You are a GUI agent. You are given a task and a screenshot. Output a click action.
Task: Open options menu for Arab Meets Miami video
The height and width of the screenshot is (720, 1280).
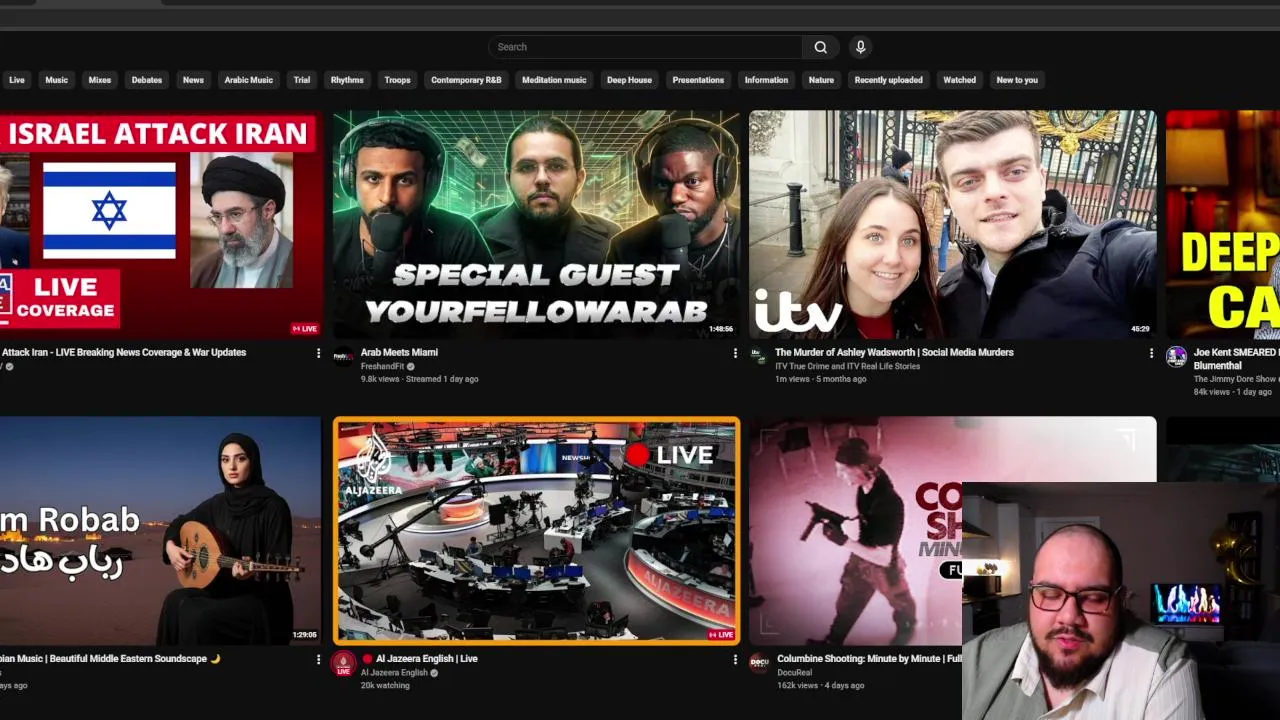pos(735,353)
